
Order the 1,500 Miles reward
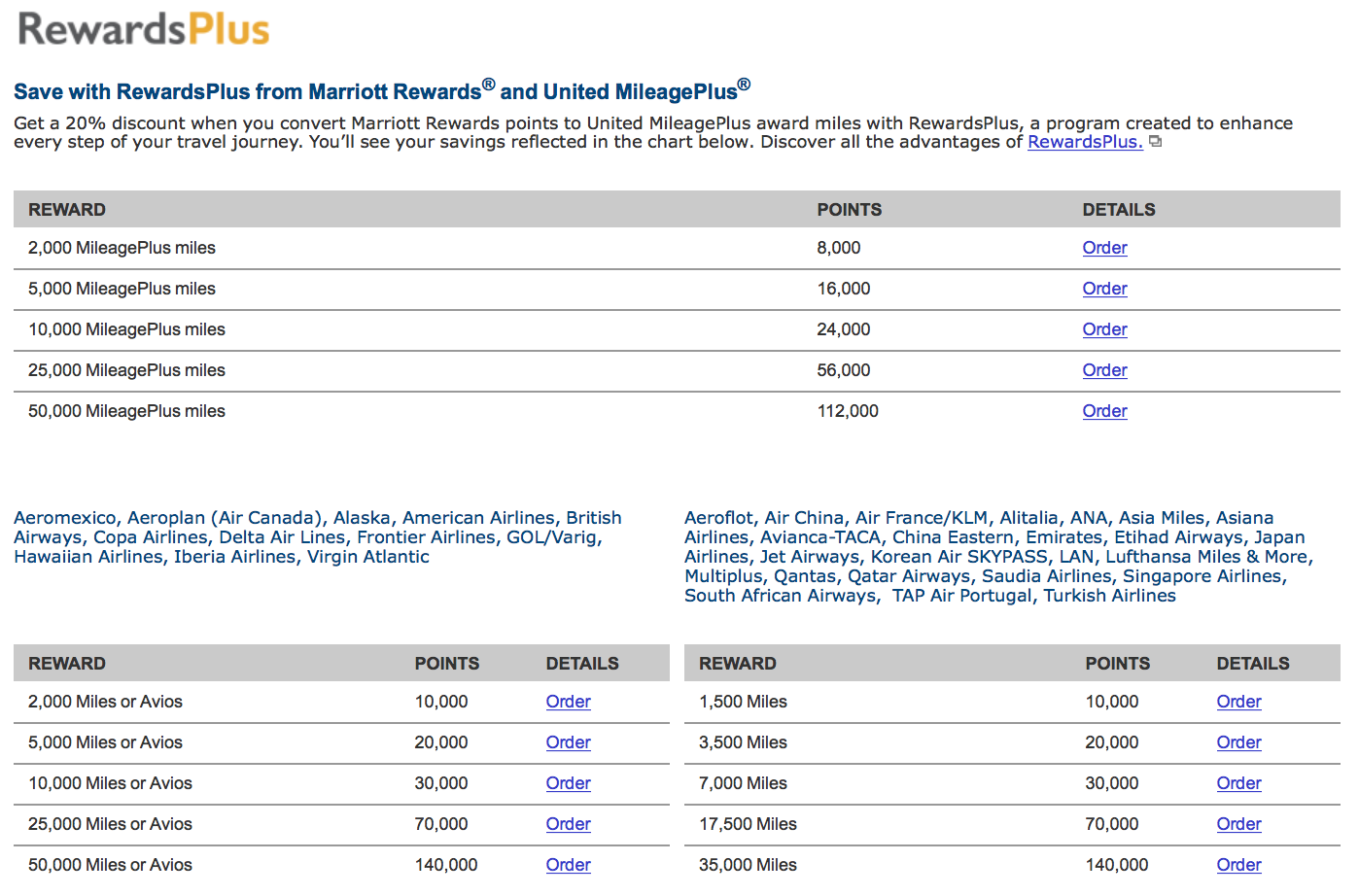[1238, 702]
